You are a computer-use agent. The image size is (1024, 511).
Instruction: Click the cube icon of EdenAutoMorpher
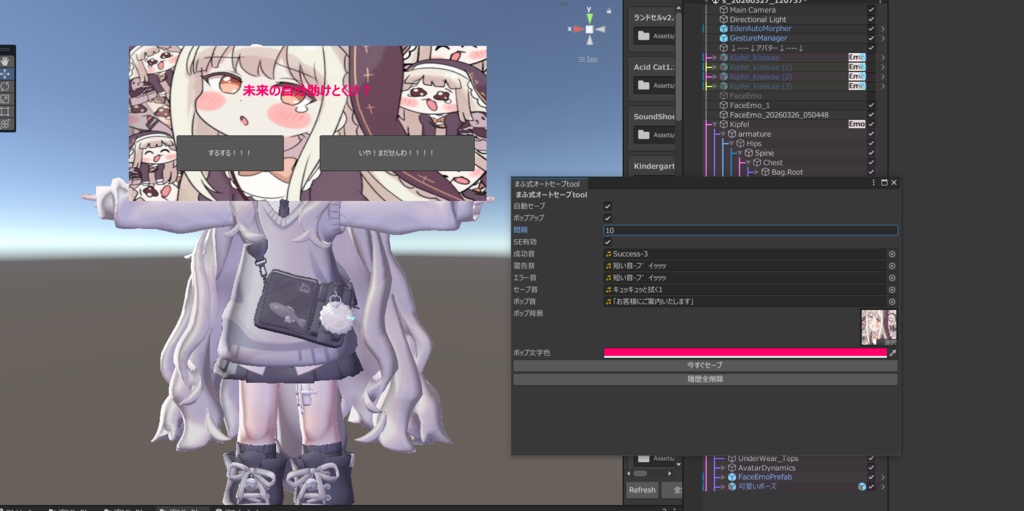[x=724, y=29]
